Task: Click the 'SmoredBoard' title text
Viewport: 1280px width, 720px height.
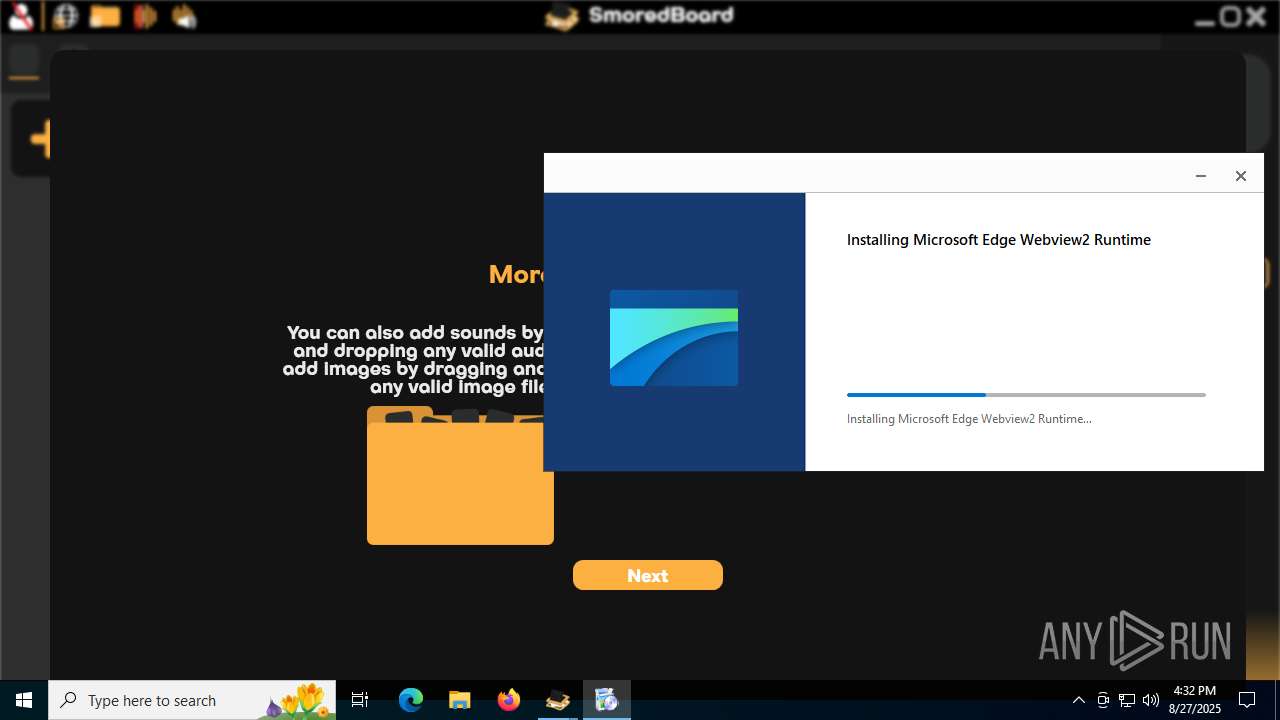Action: 661,15
